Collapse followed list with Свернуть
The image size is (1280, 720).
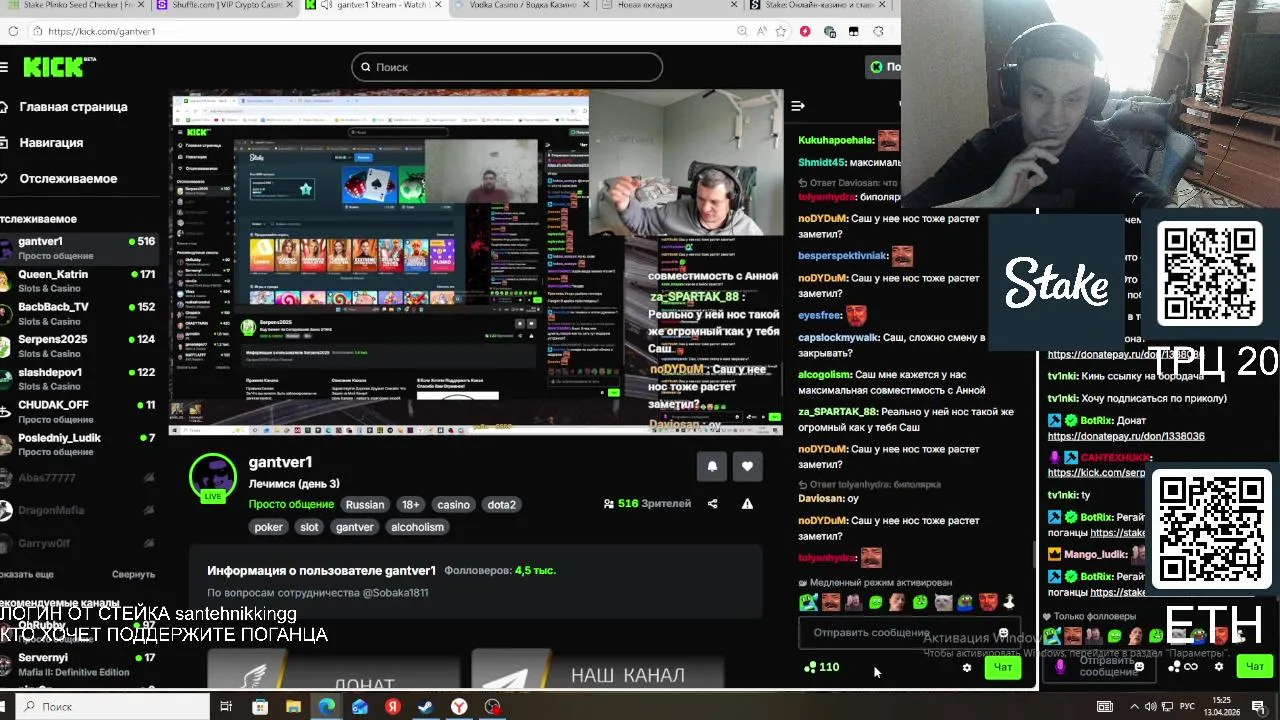[x=133, y=575]
